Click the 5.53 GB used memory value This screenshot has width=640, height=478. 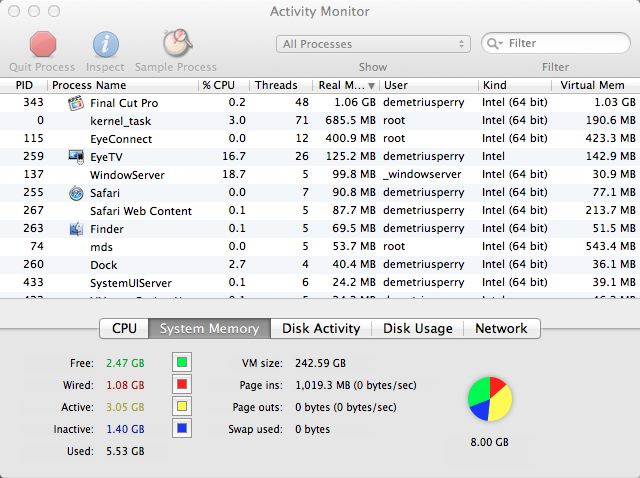125,451
